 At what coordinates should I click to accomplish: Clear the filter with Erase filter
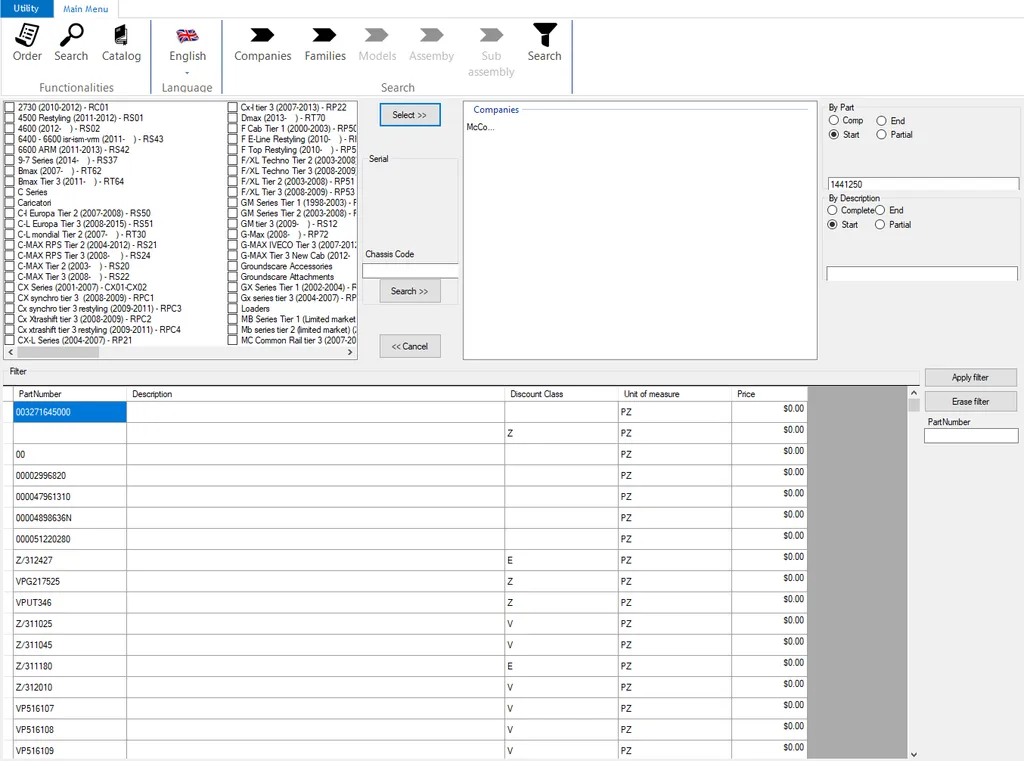coord(970,402)
